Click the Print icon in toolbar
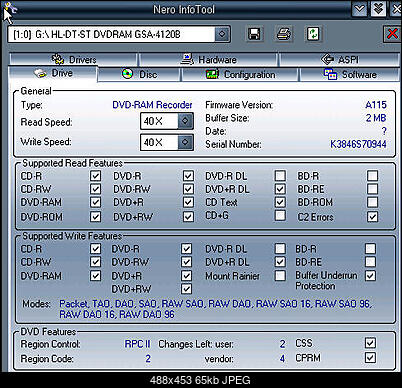The image size is (402, 388). coord(284,34)
